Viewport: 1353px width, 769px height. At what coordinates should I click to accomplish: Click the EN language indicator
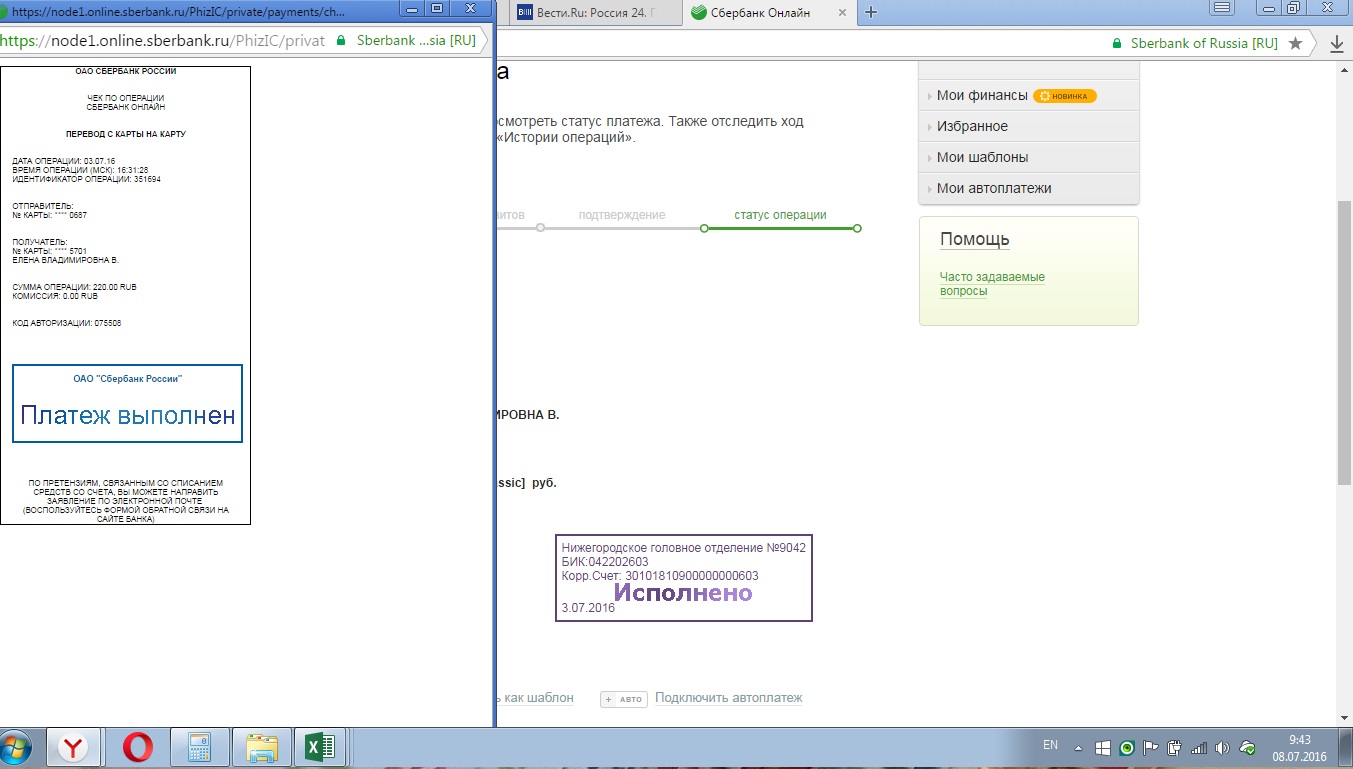(x=1050, y=745)
